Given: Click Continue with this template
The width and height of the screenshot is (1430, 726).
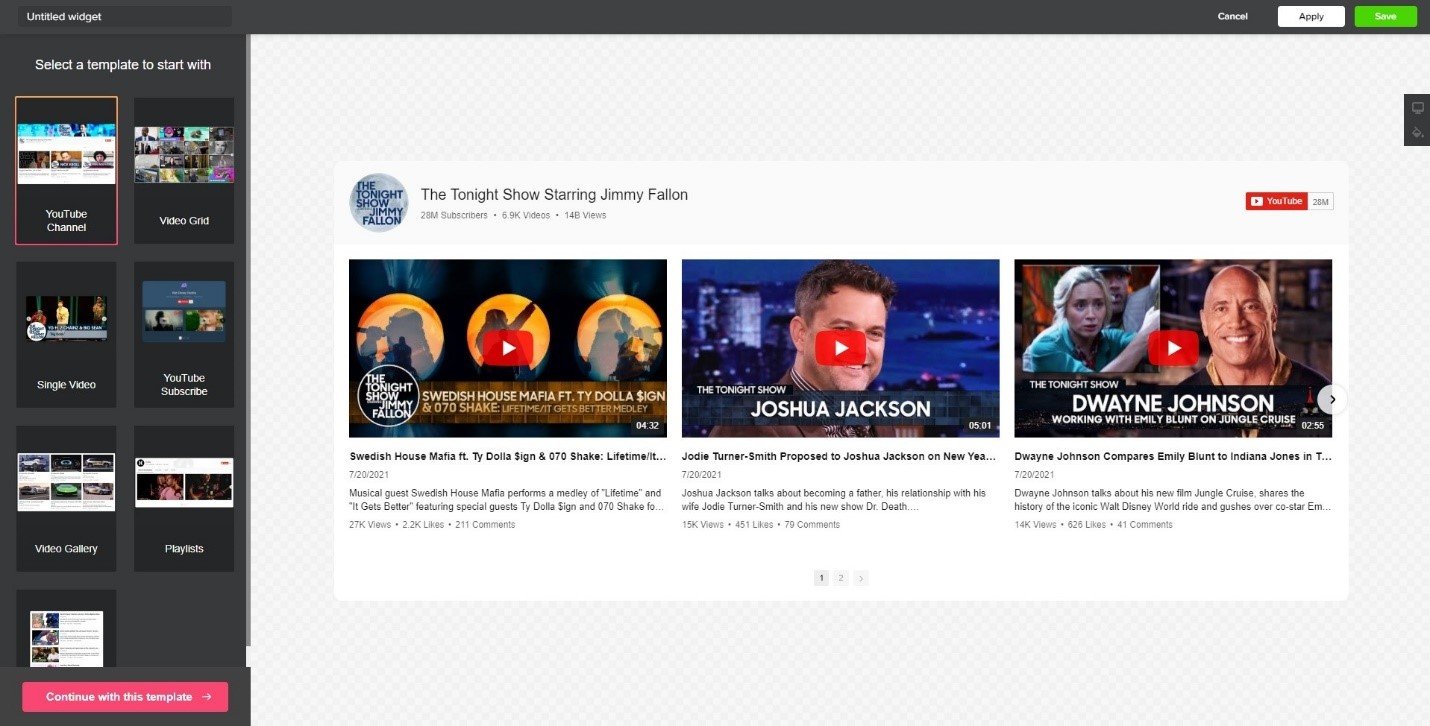Looking at the screenshot, I should [124, 696].
